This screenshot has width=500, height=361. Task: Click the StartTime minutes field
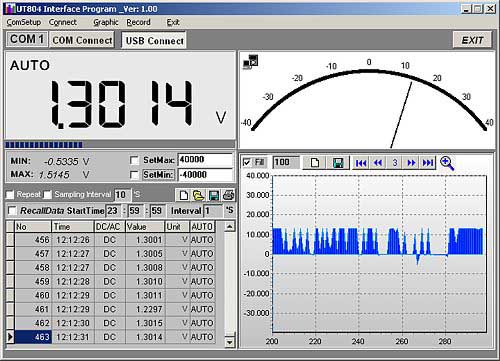pyautogui.click(x=136, y=211)
